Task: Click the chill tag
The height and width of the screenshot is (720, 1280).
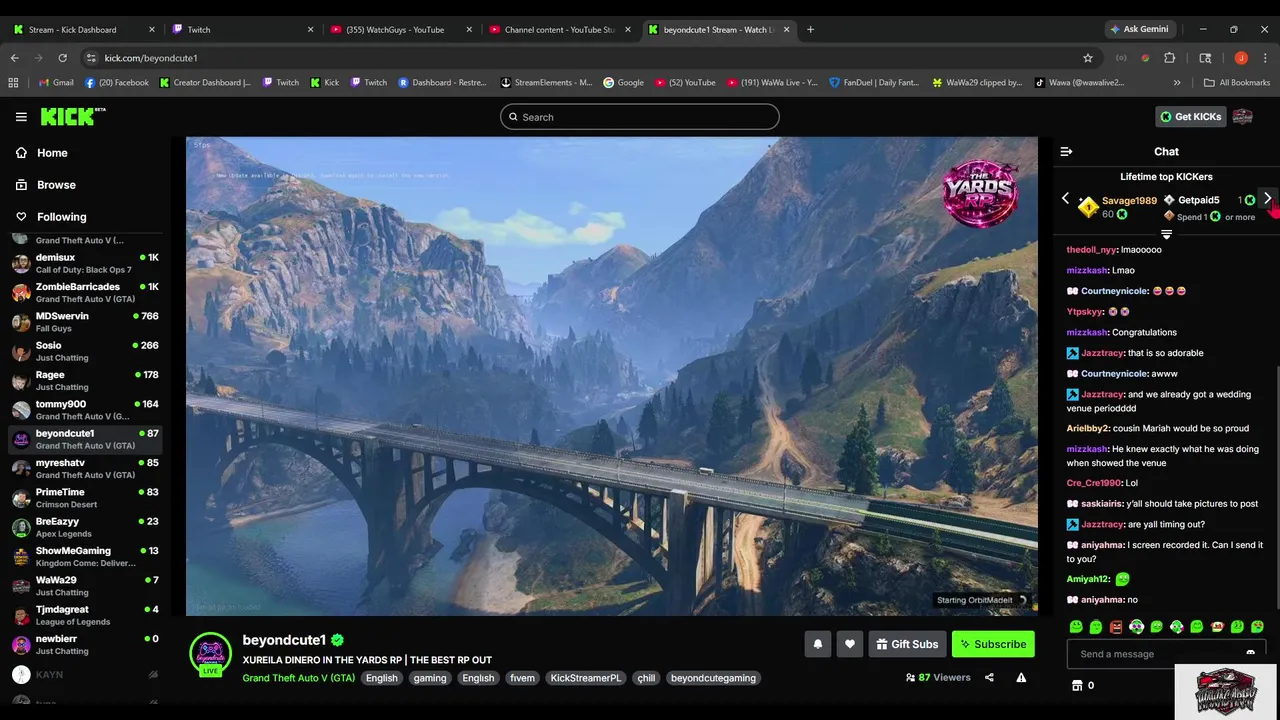Action: tap(646, 678)
